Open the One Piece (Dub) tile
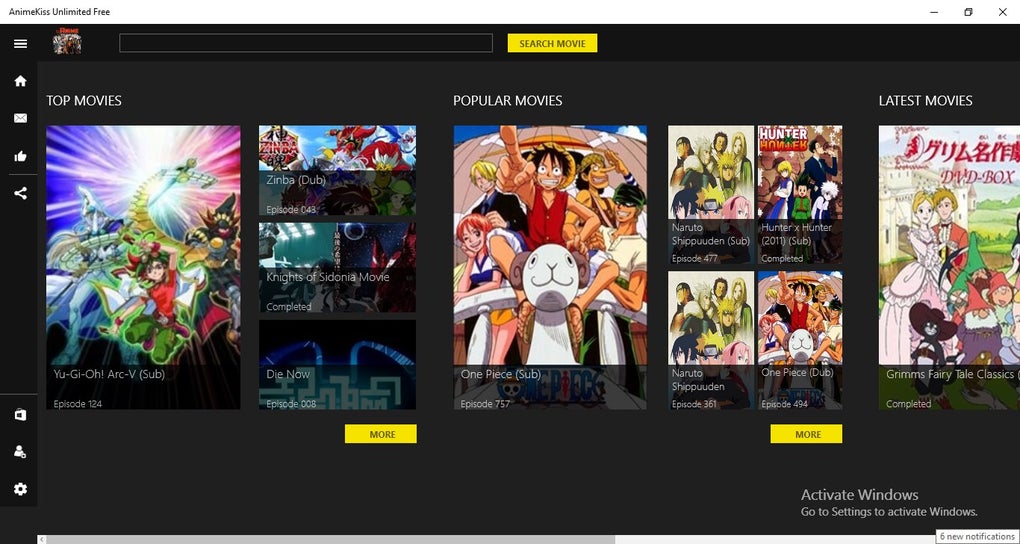The height and width of the screenshot is (544, 1020). 800,340
